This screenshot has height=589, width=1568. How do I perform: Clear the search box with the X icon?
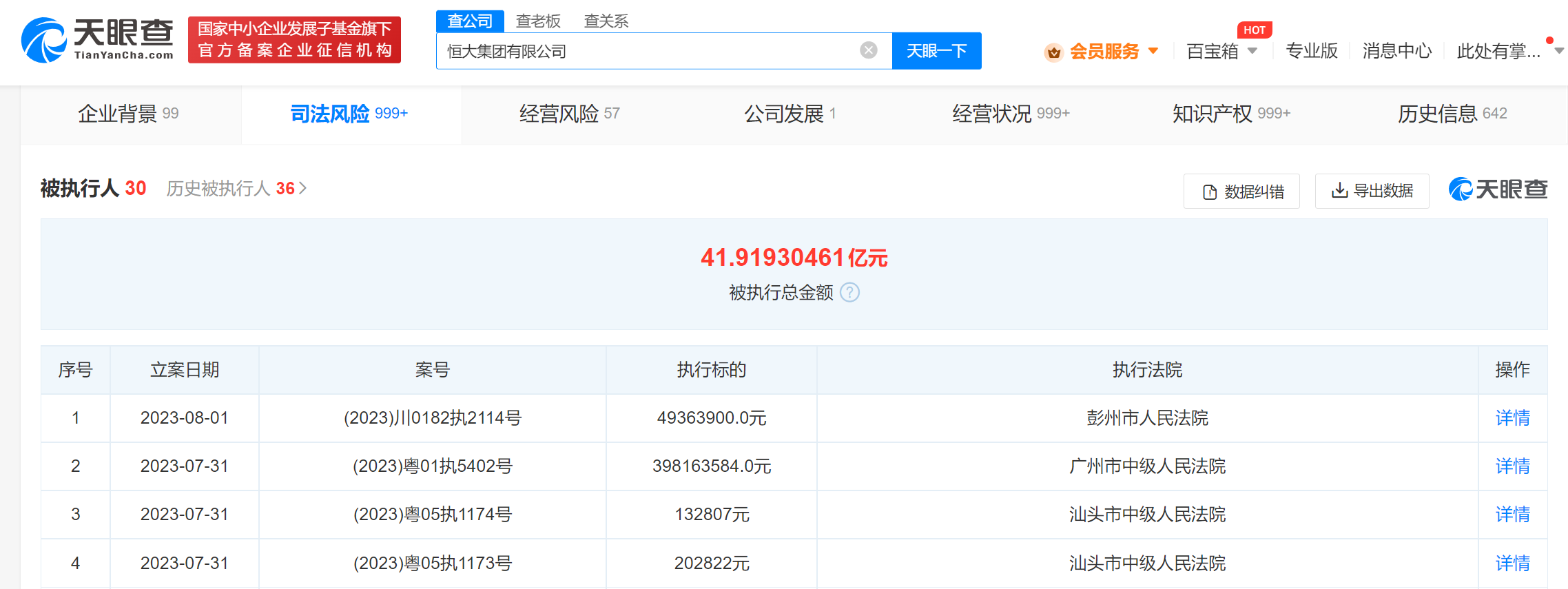pyautogui.click(x=869, y=50)
